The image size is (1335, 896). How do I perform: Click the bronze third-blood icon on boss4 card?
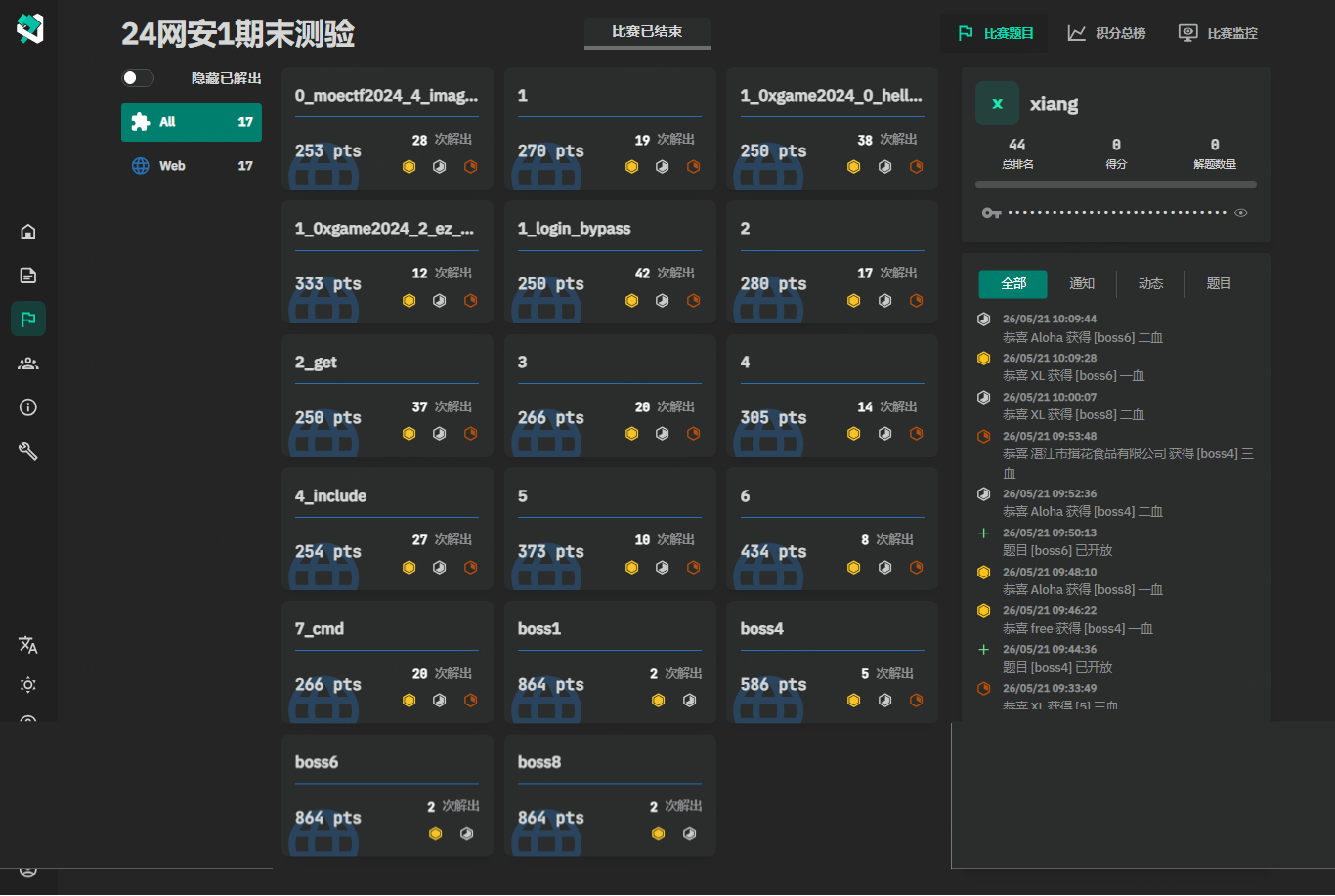[x=917, y=700]
